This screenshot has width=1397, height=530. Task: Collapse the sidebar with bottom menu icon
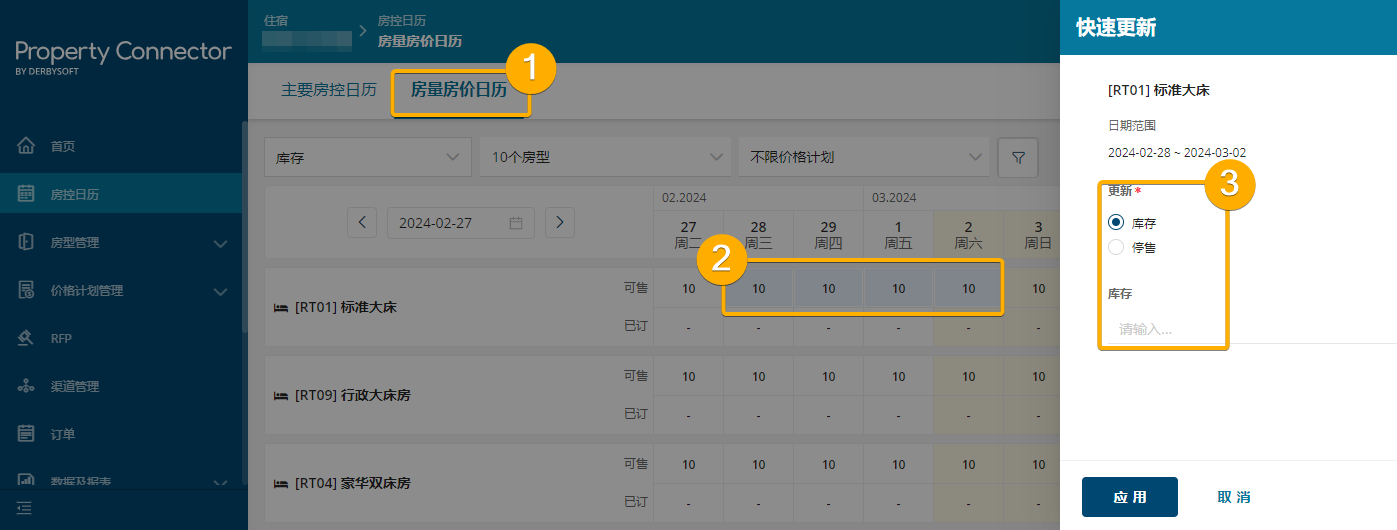coord(25,509)
